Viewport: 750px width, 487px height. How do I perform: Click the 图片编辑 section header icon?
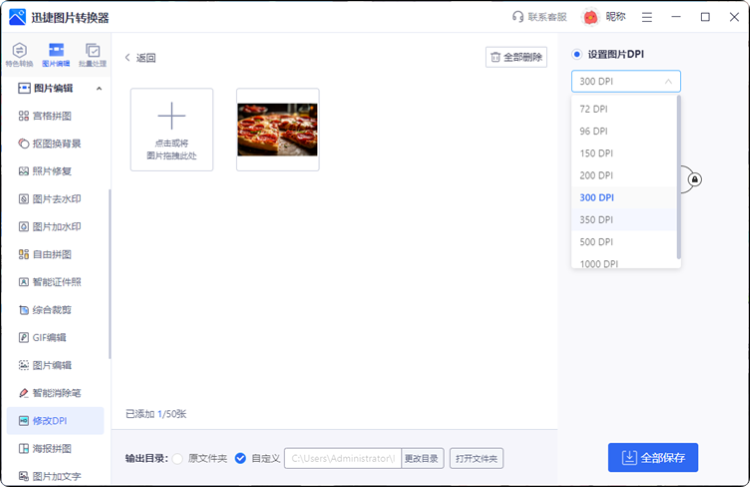point(24,89)
